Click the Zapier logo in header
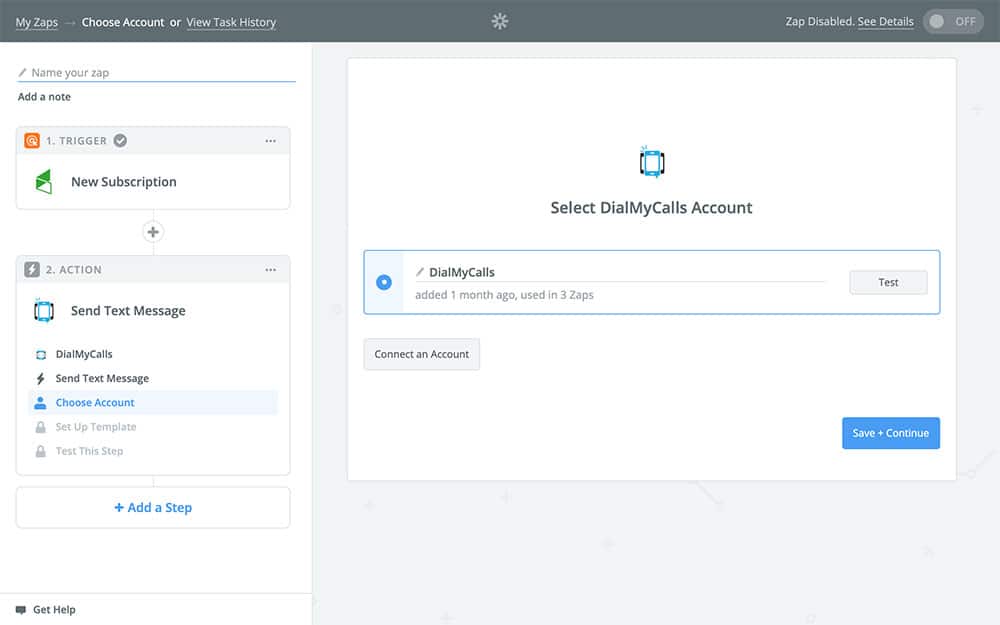This screenshot has height=625, width=1000. tap(500, 21)
